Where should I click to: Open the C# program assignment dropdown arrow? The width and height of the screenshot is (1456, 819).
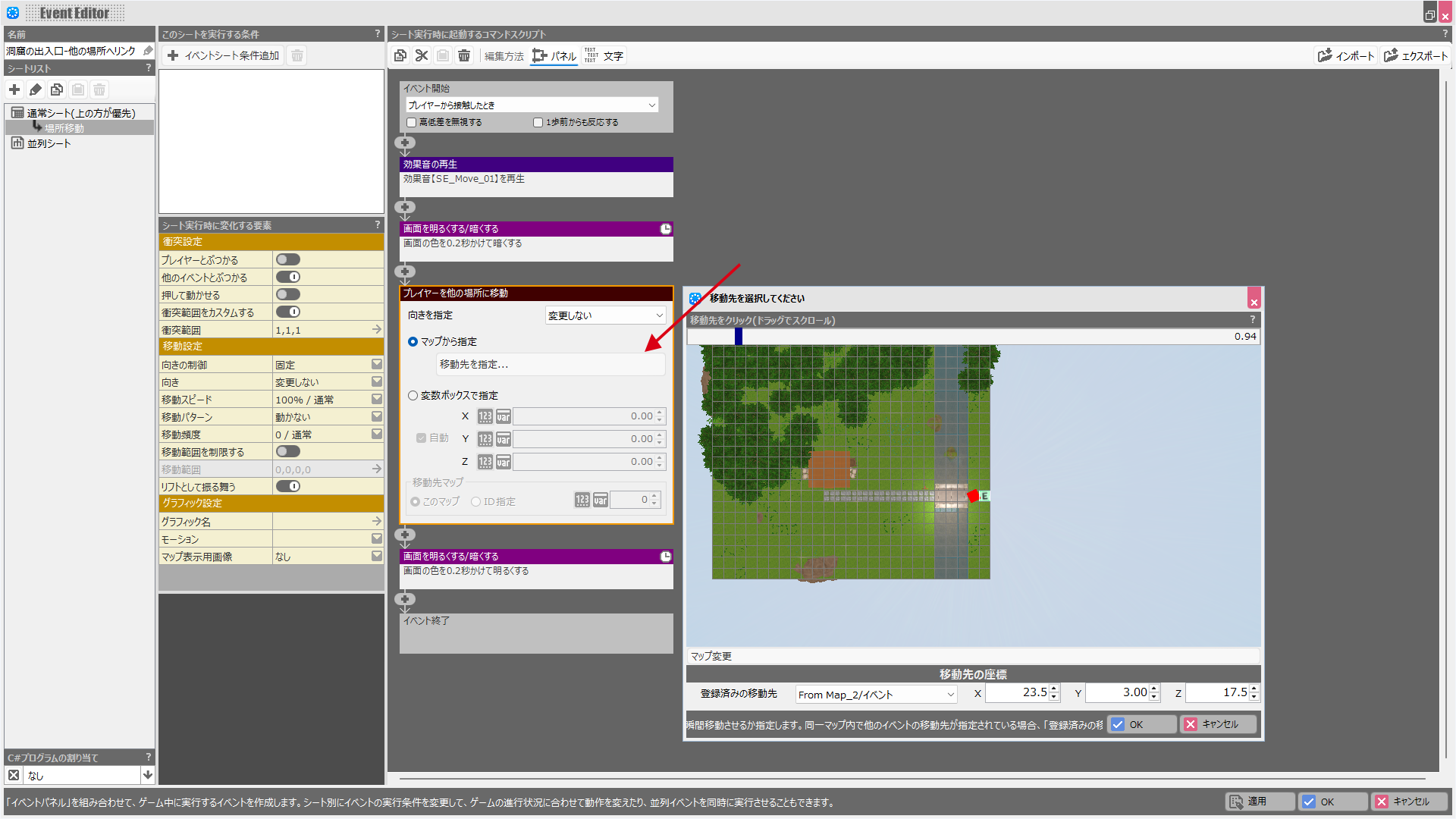148,775
